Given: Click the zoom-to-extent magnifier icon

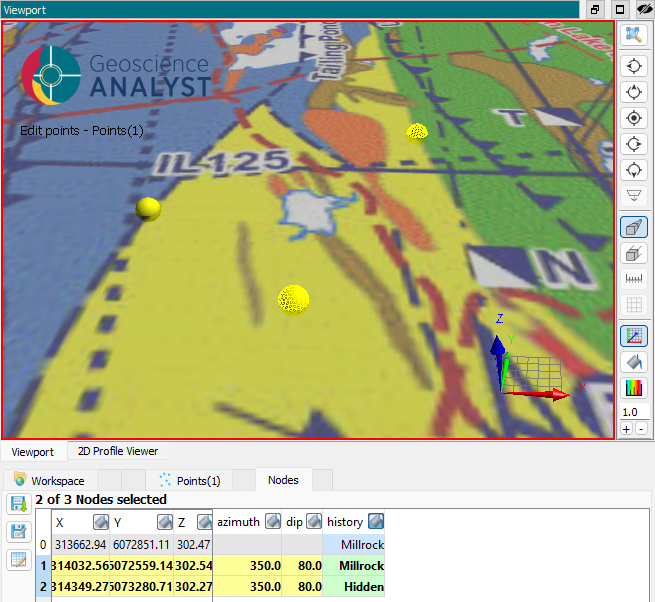Looking at the screenshot, I should coord(633,35).
